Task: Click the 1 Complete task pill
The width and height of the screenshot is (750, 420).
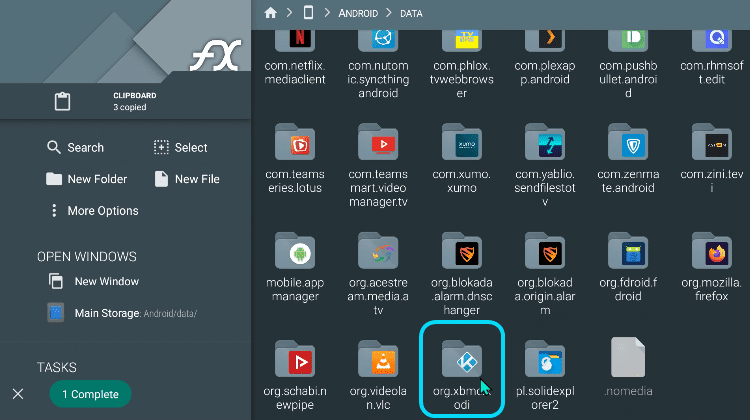Action: [x=90, y=394]
